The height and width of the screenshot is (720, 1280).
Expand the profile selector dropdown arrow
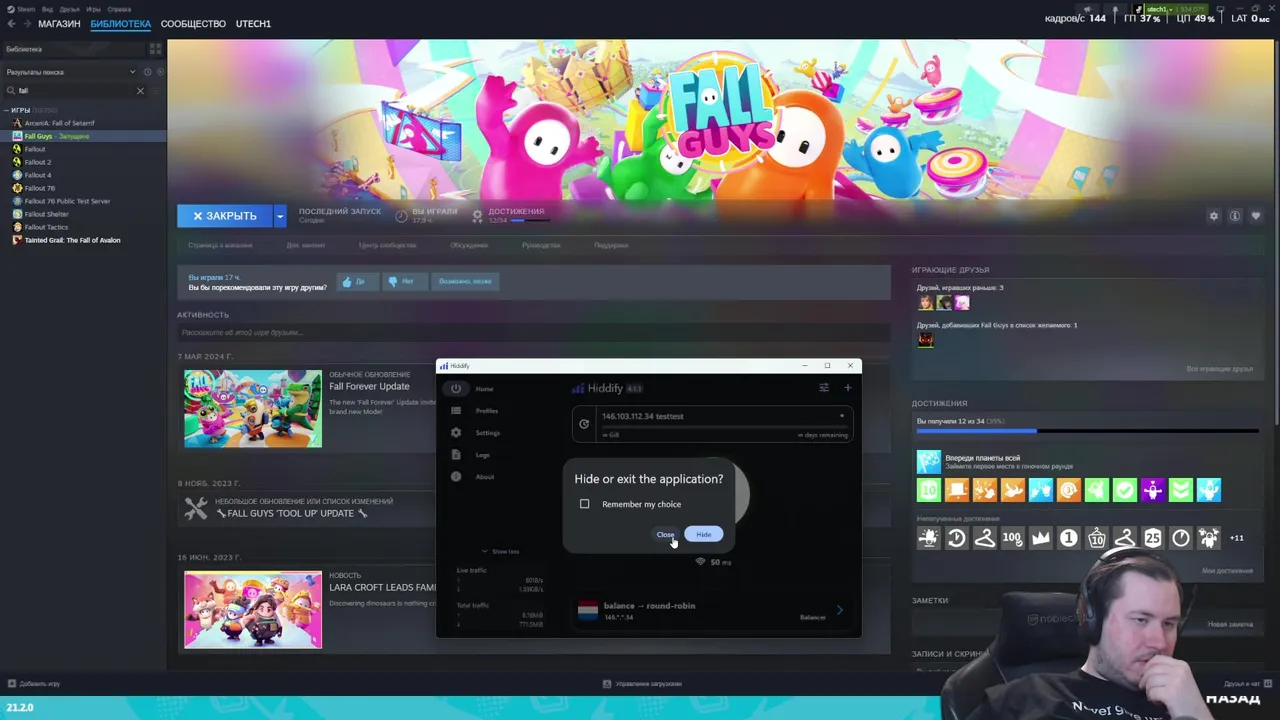[x=842, y=416]
